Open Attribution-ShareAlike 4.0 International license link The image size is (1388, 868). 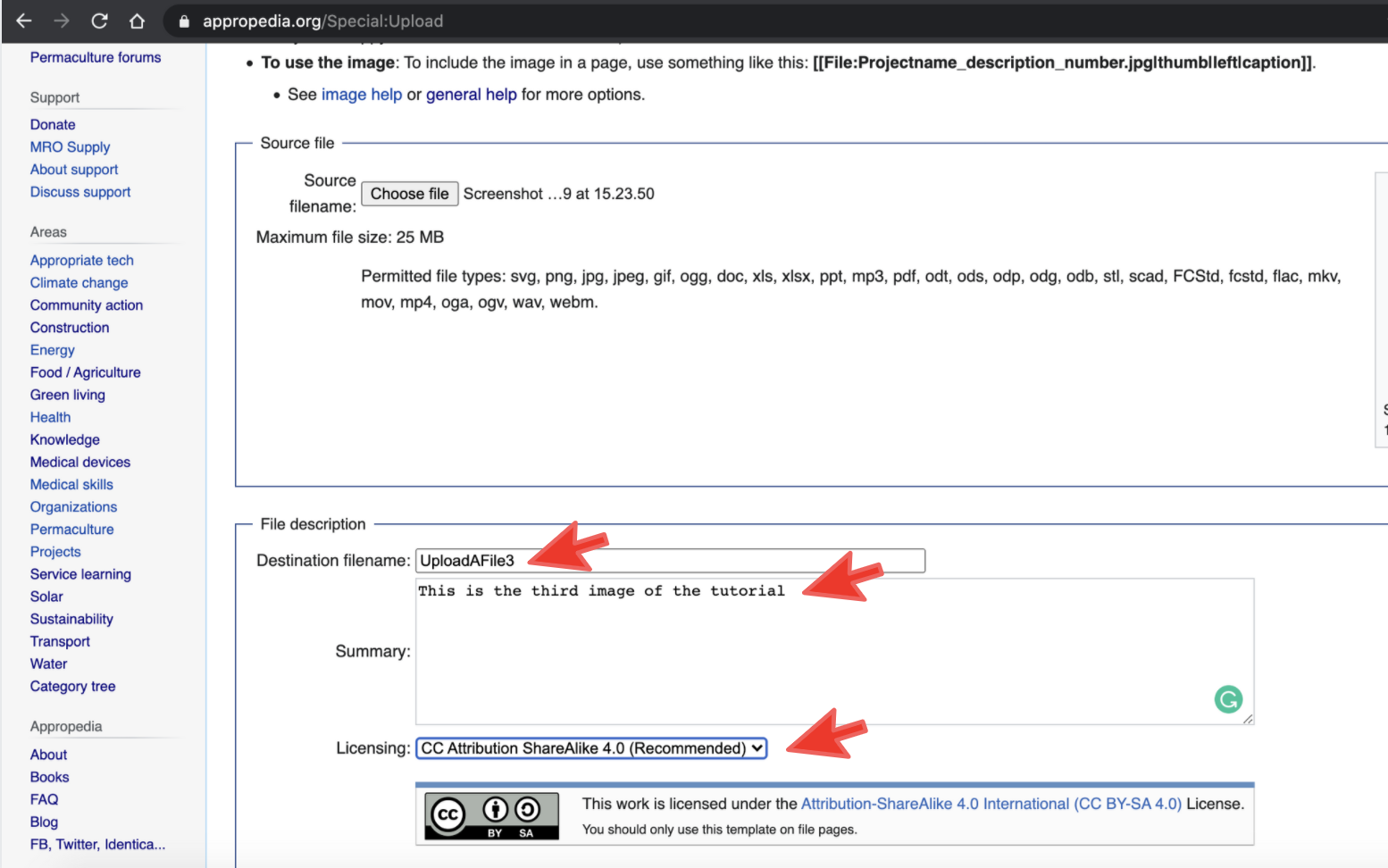coord(991,804)
